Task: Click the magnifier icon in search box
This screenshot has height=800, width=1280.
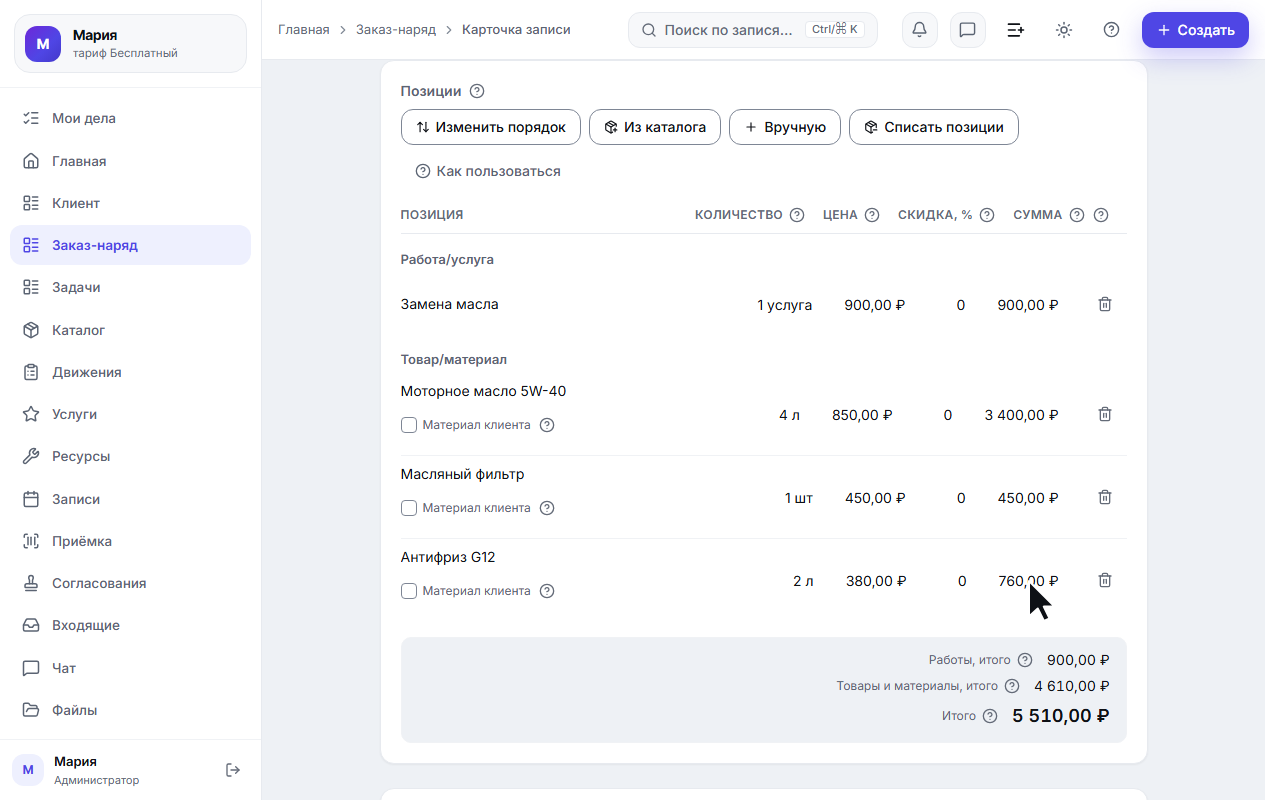Action: point(649,30)
